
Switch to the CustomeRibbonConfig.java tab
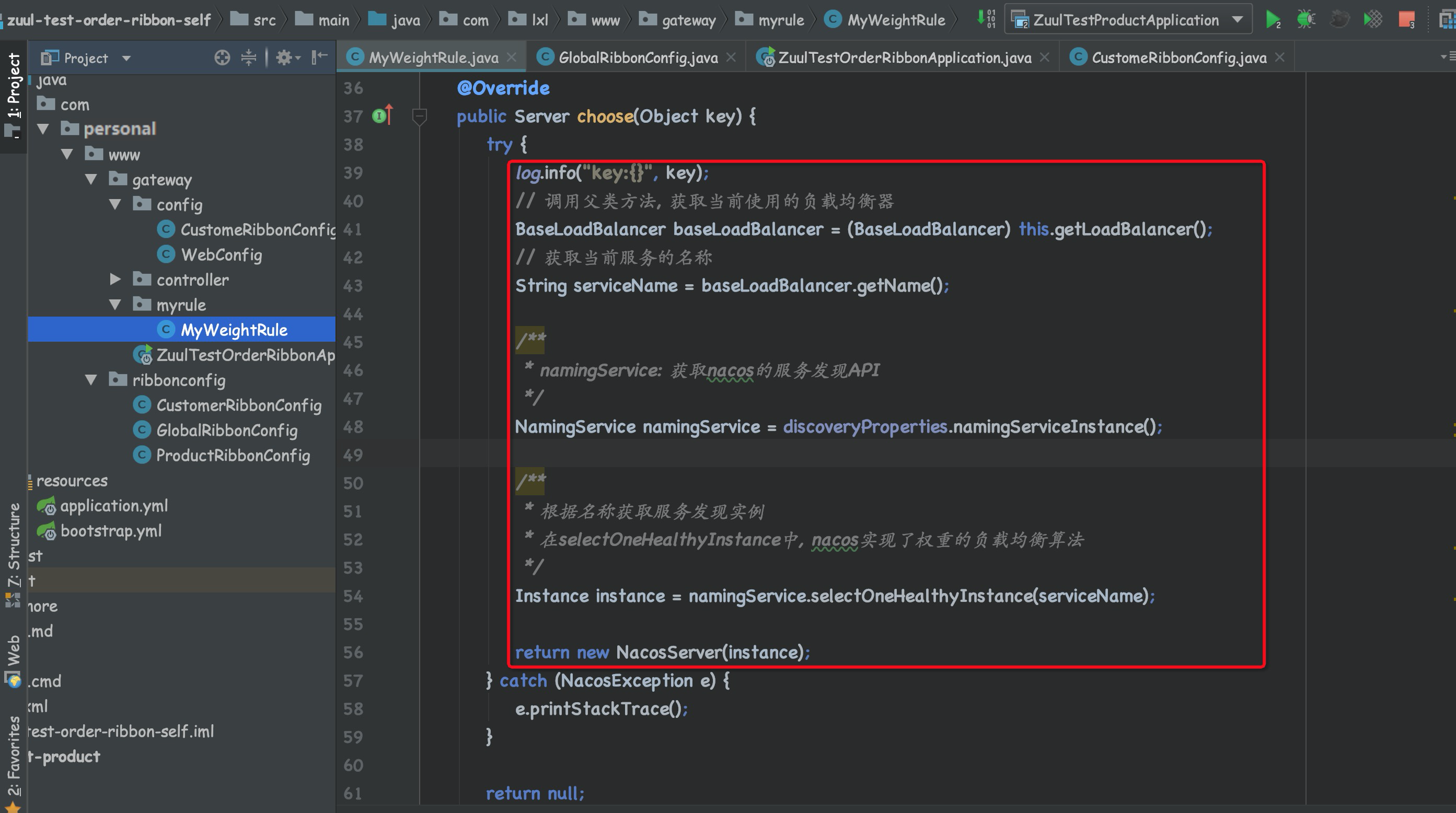coord(1178,57)
